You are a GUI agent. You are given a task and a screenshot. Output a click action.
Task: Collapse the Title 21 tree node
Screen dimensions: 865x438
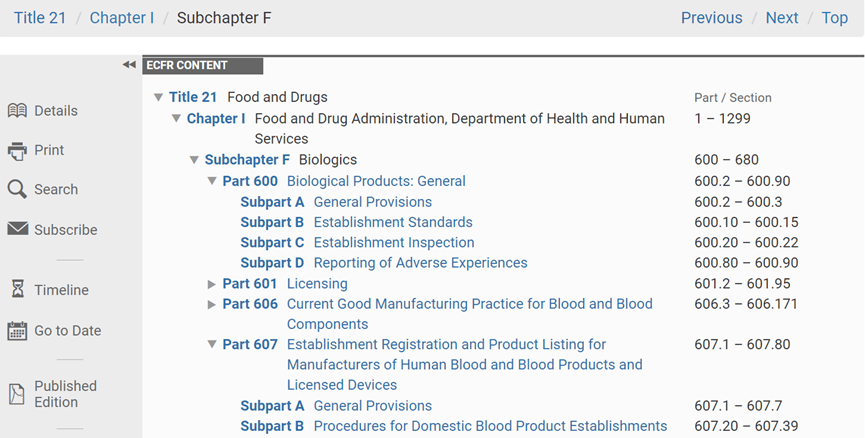[x=158, y=98]
